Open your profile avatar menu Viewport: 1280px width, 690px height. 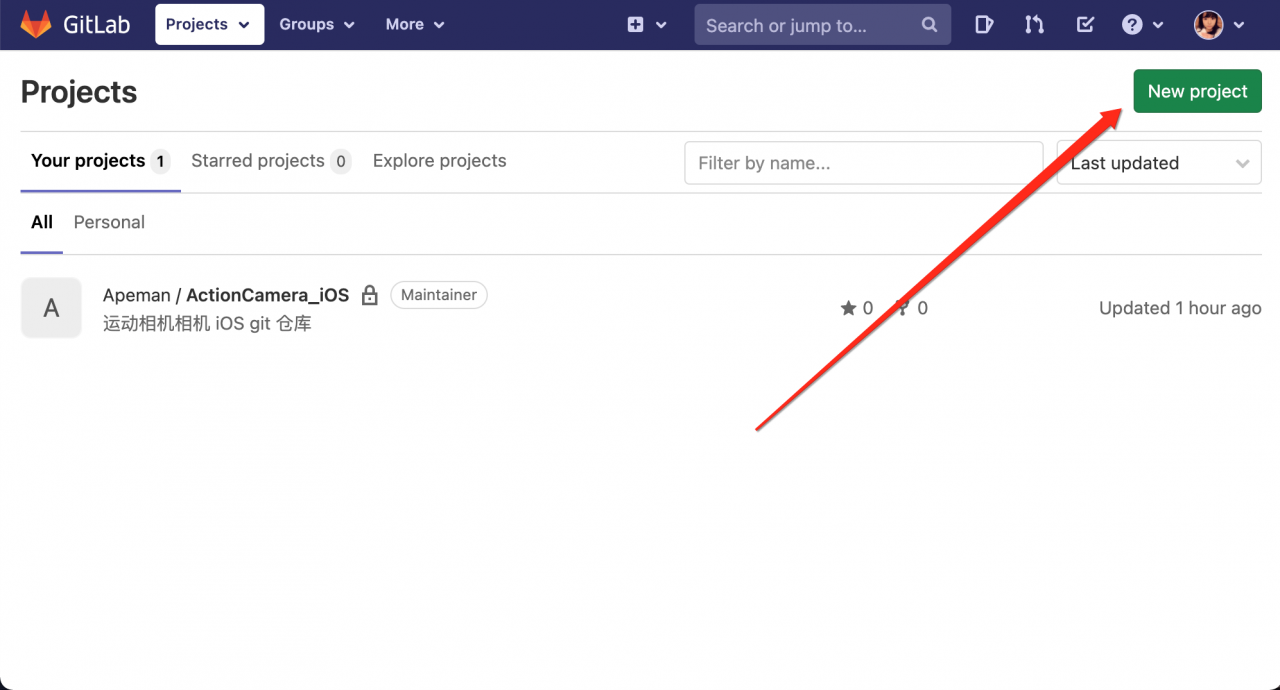click(1210, 24)
